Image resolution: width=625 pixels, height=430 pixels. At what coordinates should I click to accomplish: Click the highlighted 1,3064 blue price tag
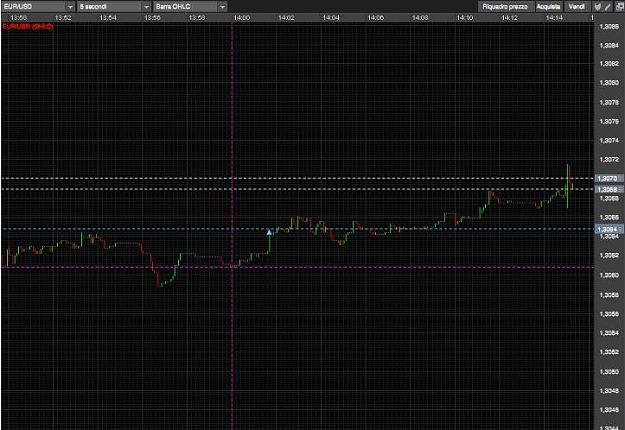coord(609,229)
